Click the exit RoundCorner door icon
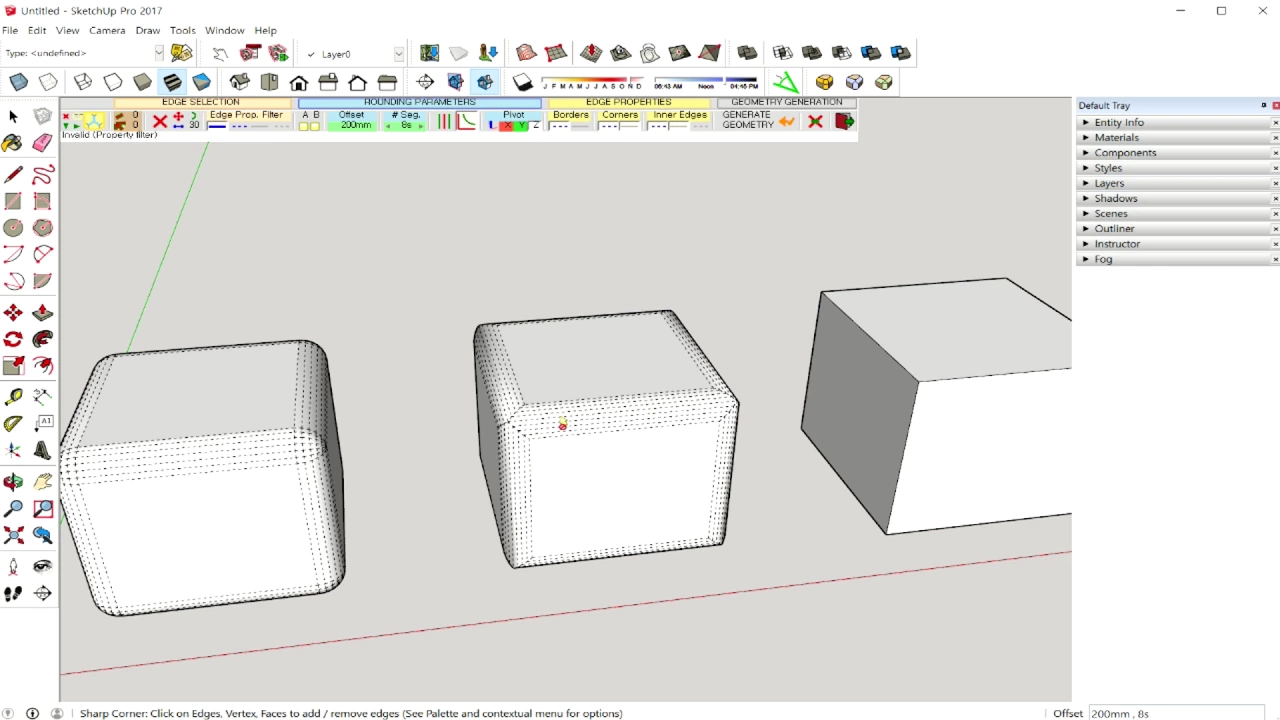This screenshot has height=720, width=1280. coord(844,121)
